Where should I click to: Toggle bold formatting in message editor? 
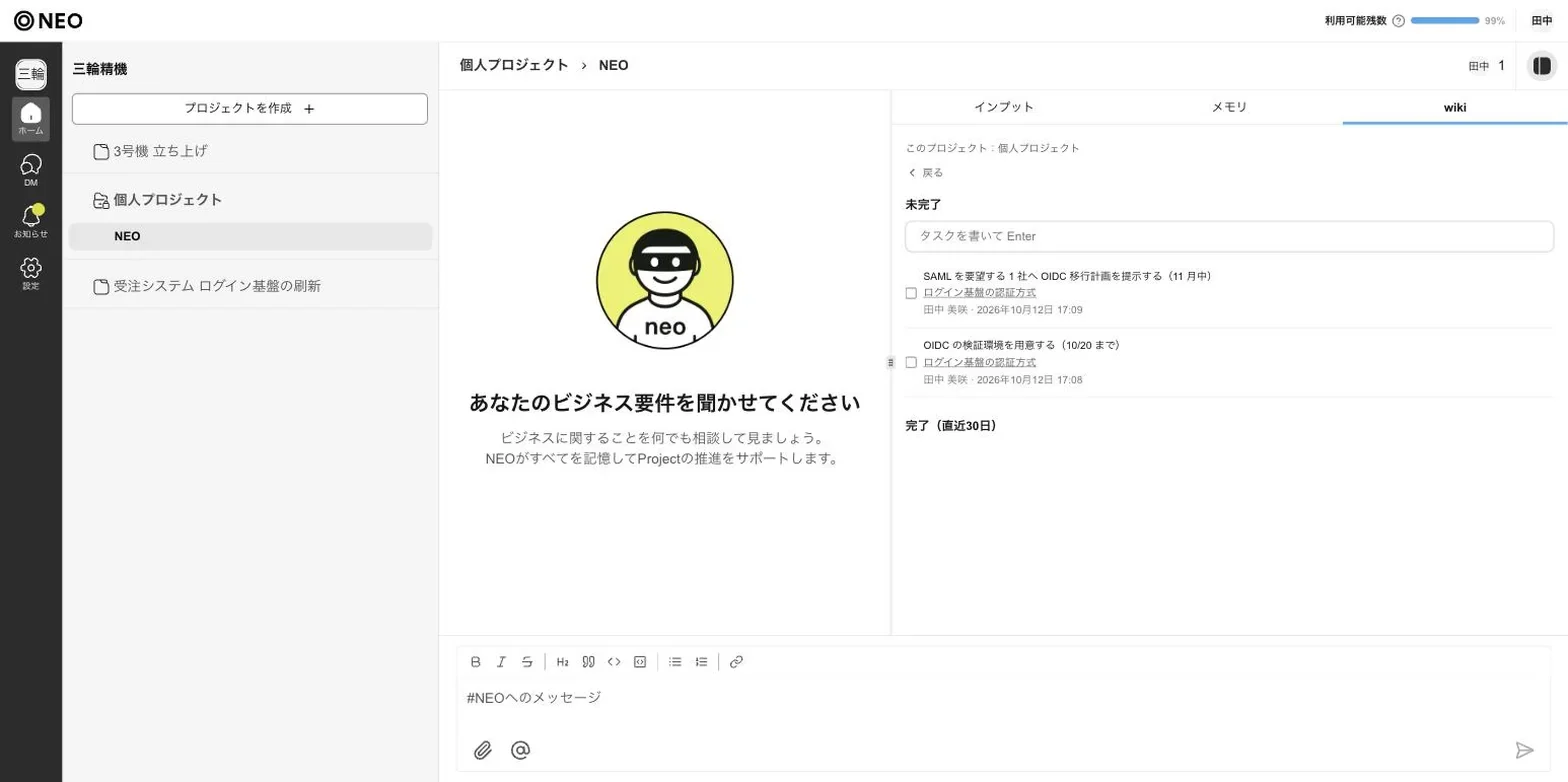click(476, 662)
